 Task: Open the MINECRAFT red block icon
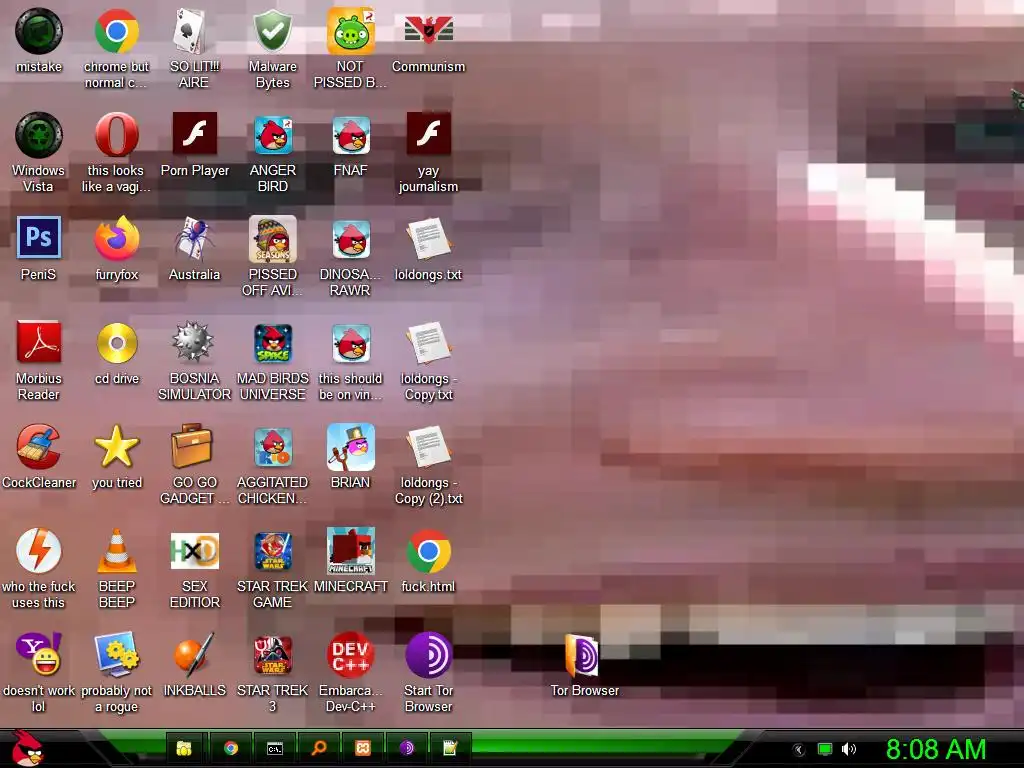tap(350, 551)
